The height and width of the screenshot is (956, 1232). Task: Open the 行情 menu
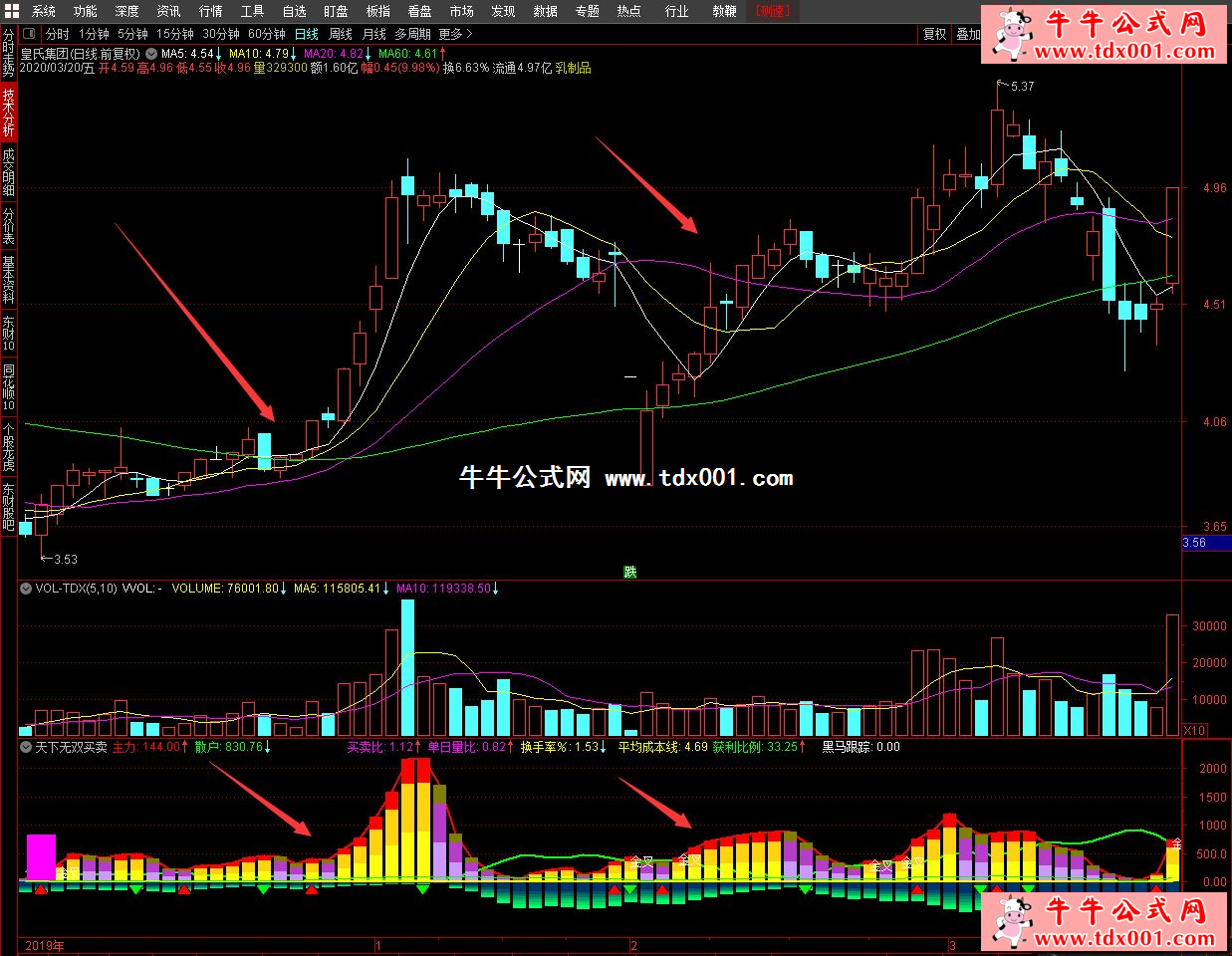(x=211, y=11)
